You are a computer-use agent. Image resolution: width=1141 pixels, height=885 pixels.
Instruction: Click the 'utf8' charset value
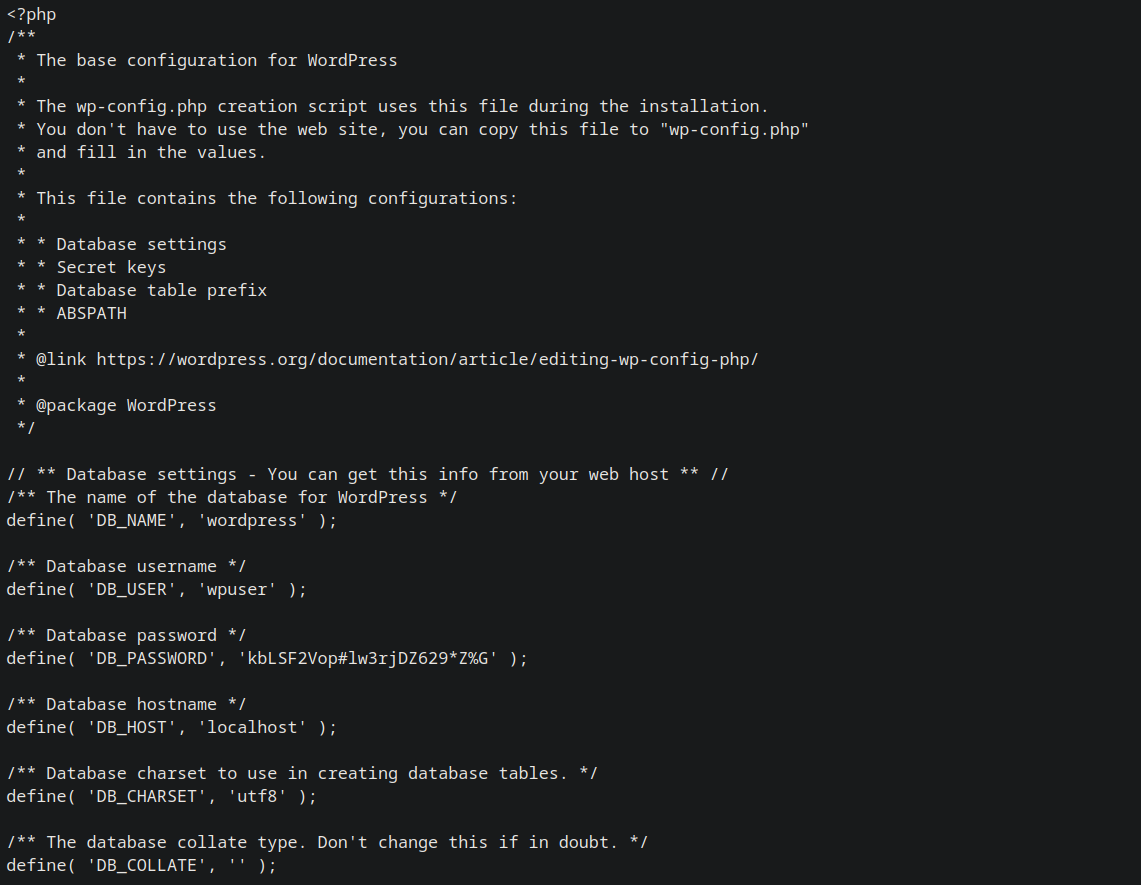(262, 796)
